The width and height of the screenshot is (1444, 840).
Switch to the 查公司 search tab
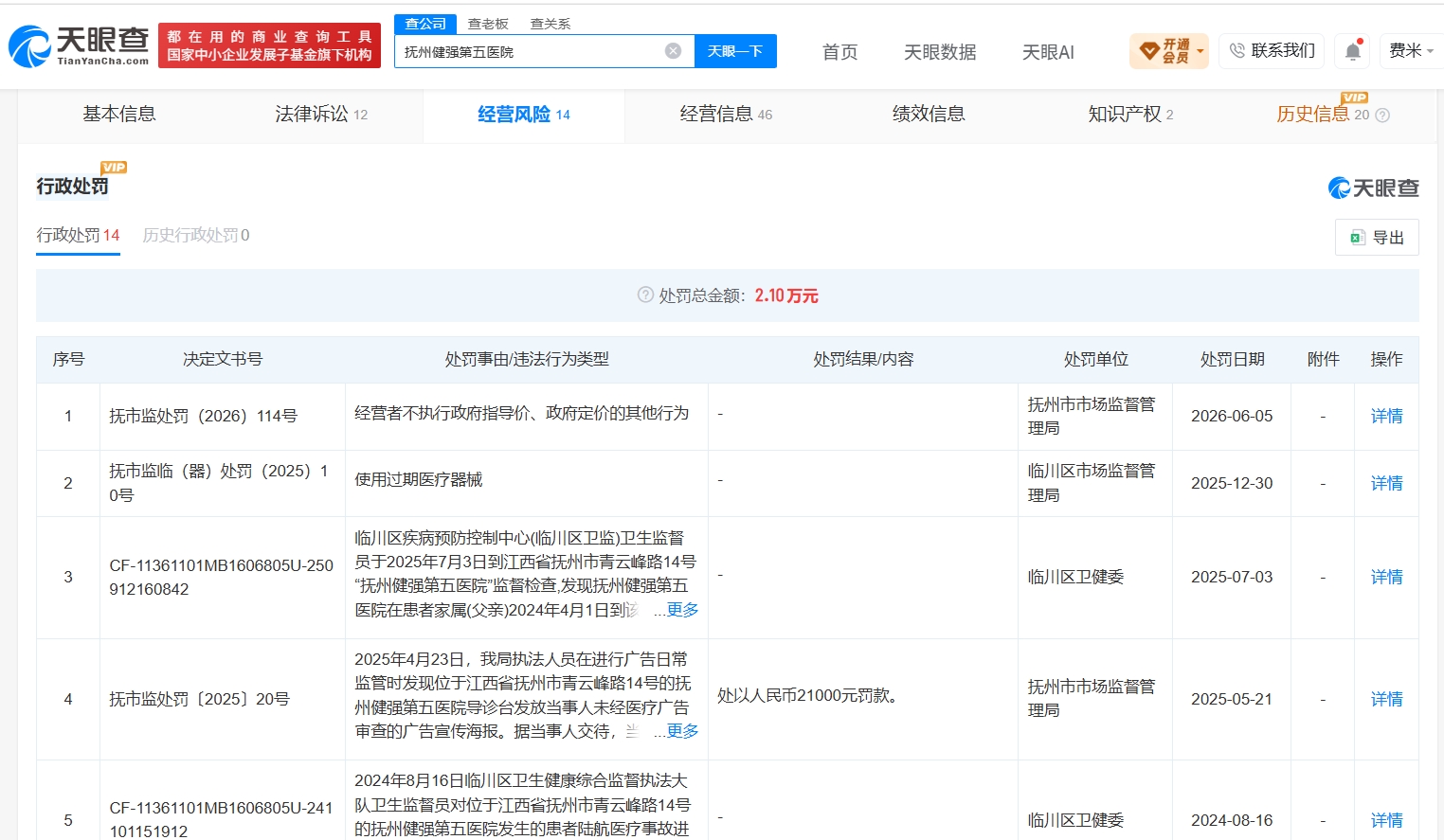pos(425,24)
